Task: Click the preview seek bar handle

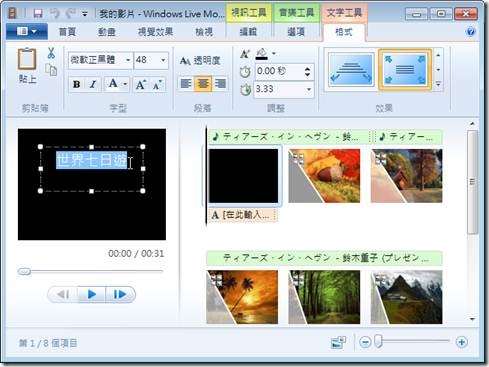Action: click(24, 272)
